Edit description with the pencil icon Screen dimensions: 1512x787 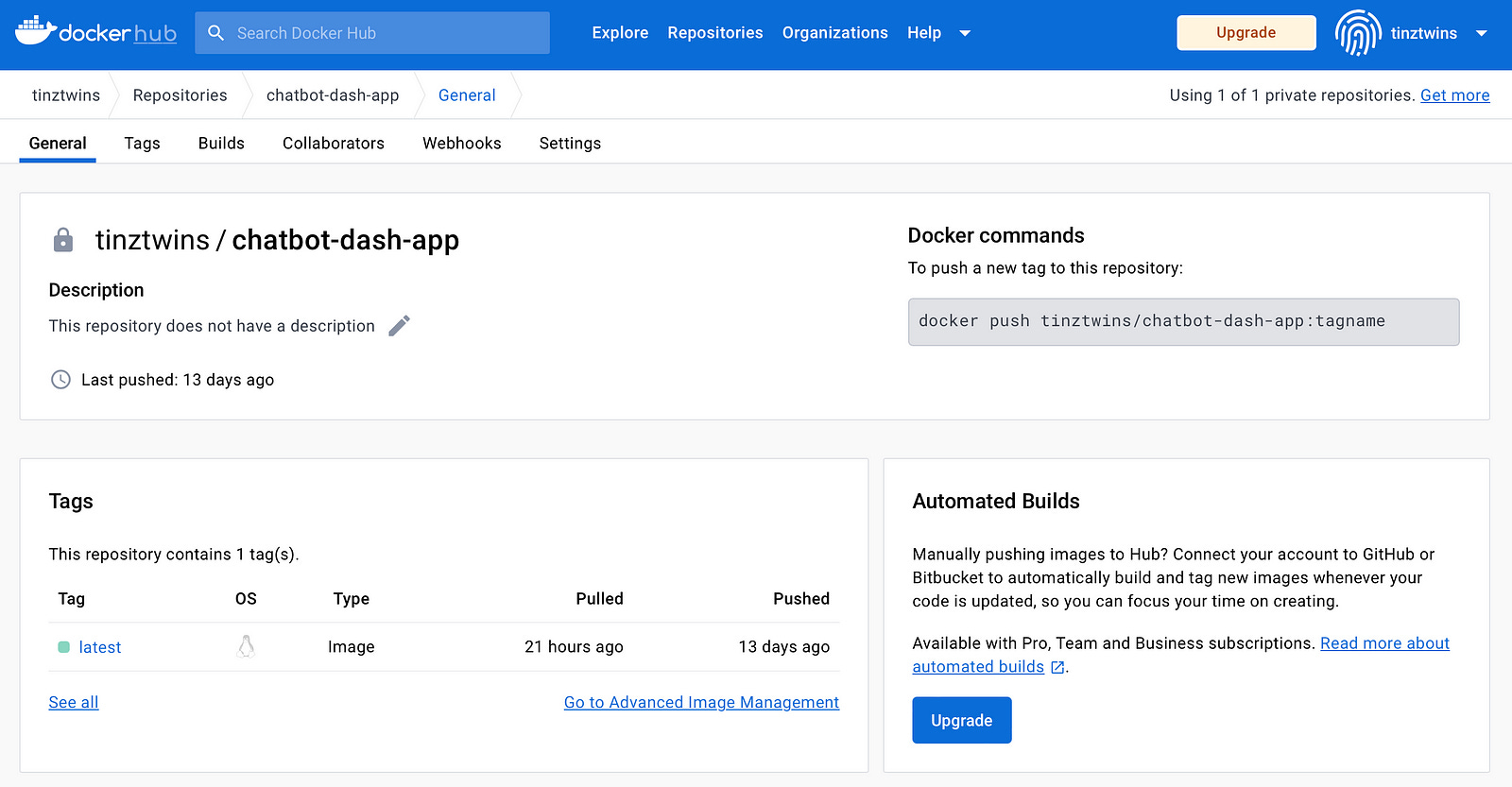[x=400, y=326]
